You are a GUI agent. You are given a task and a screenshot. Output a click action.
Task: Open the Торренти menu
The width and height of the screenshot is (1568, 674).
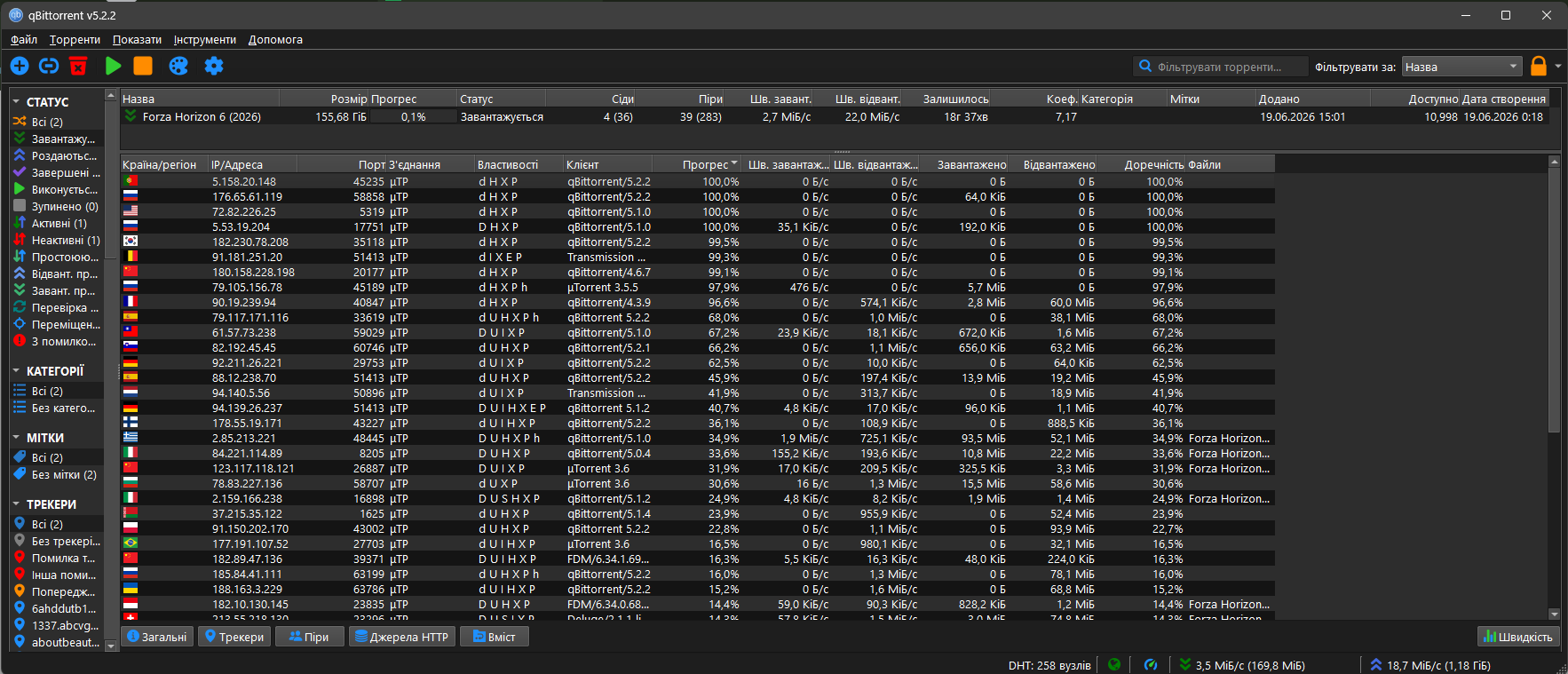click(x=75, y=39)
